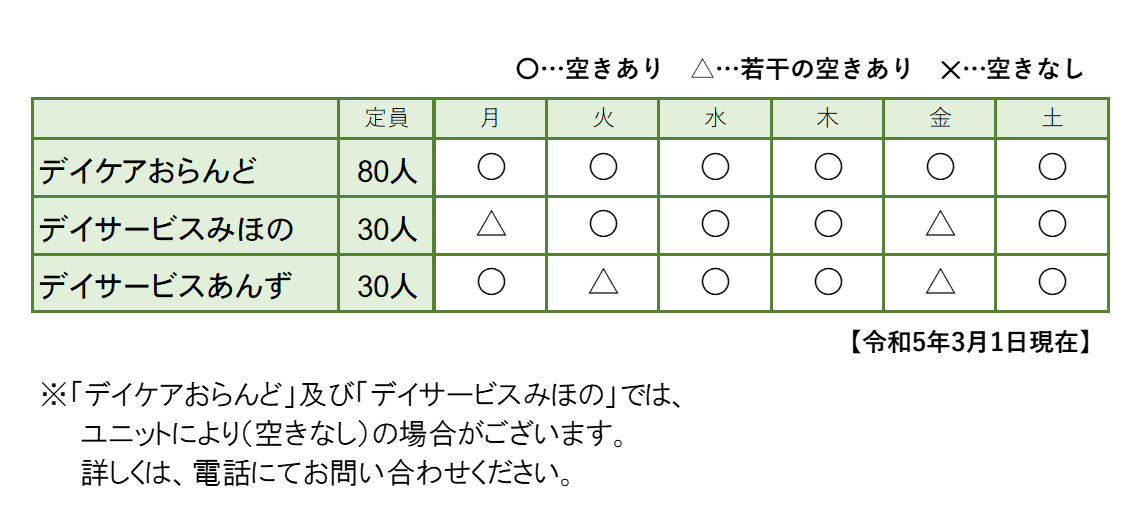
Task: Click the Tuesday triangle for デイサービスあんず
Action: (603, 283)
